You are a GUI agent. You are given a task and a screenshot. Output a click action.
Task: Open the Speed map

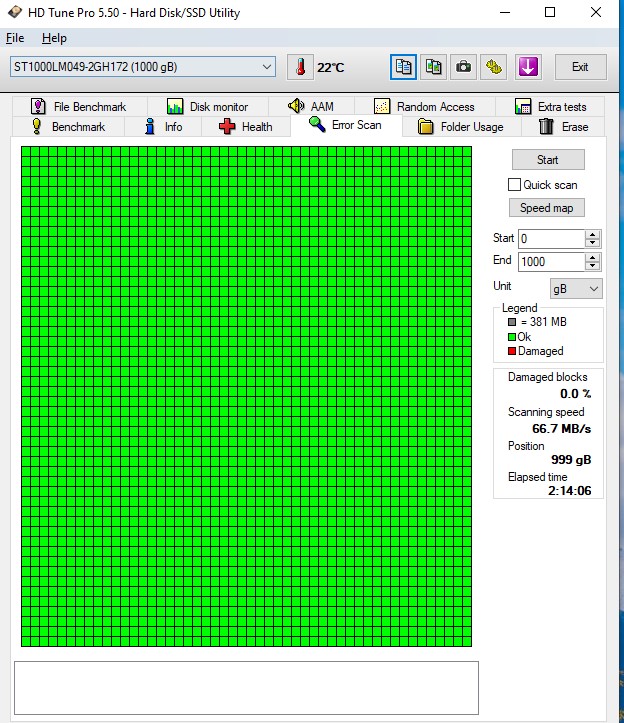tap(547, 207)
